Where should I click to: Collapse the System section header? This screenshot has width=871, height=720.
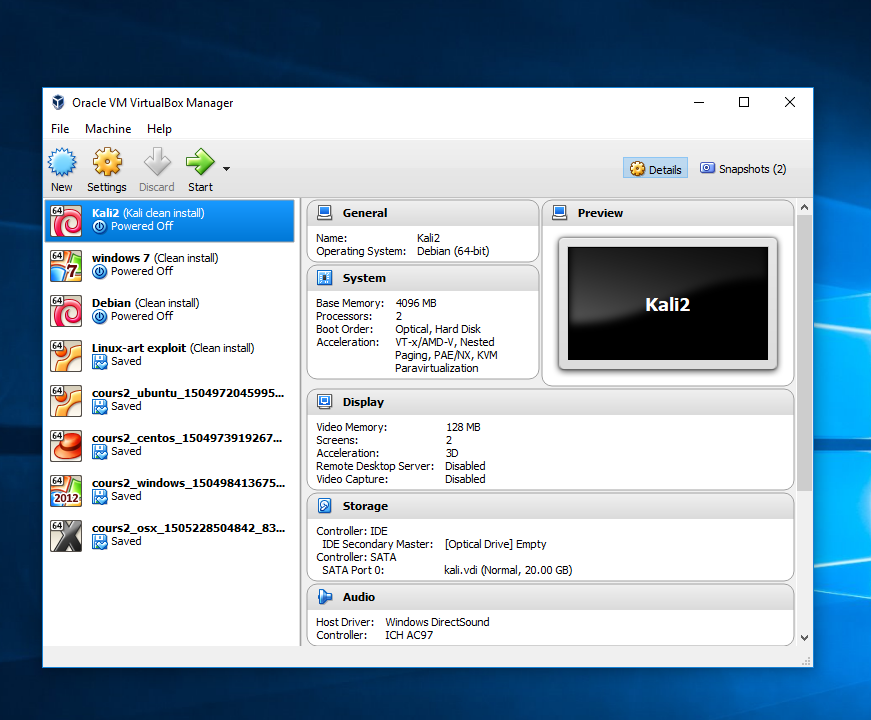[x=363, y=278]
